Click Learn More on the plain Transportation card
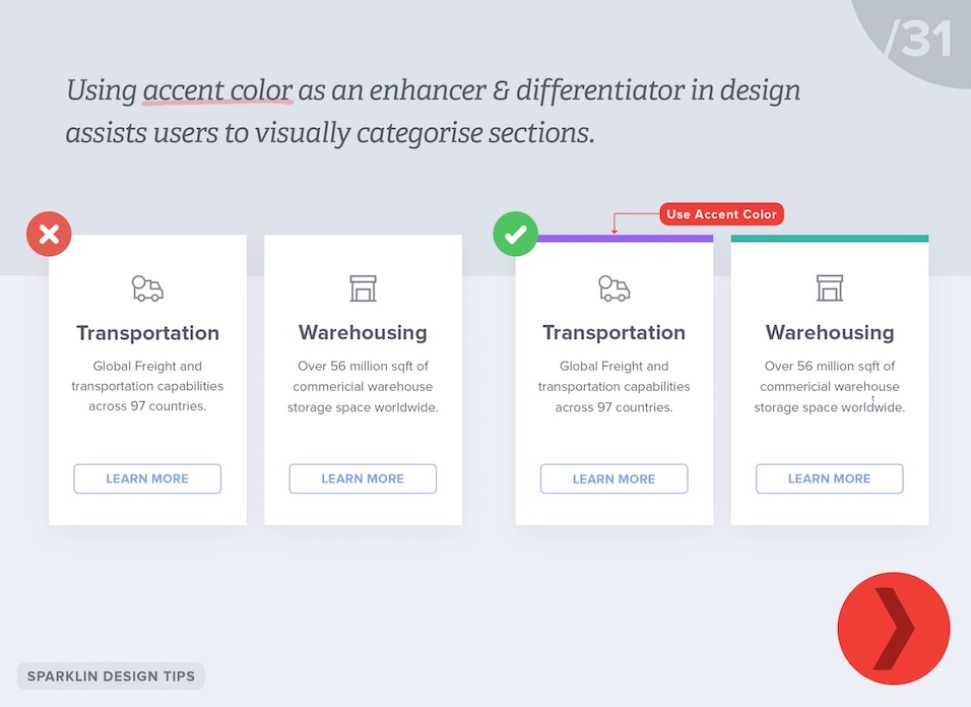Image resolution: width=971 pixels, height=707 pixels. click(147, 479)
